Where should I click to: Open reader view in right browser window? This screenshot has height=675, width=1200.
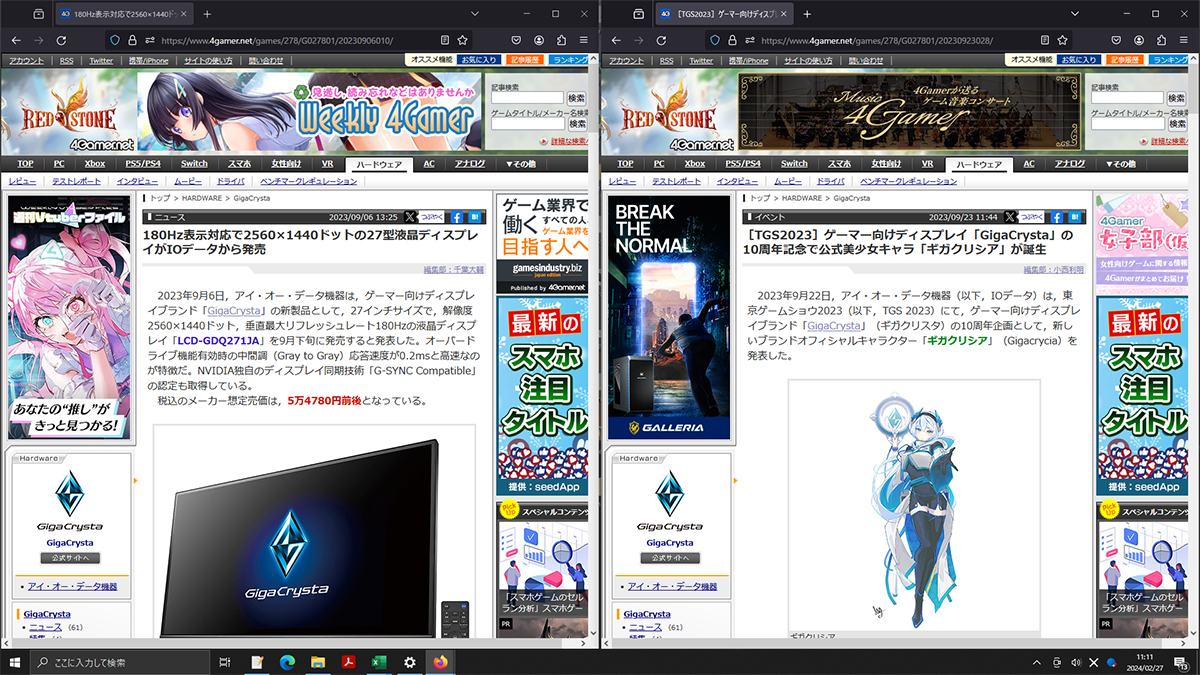pos(1045,40)
